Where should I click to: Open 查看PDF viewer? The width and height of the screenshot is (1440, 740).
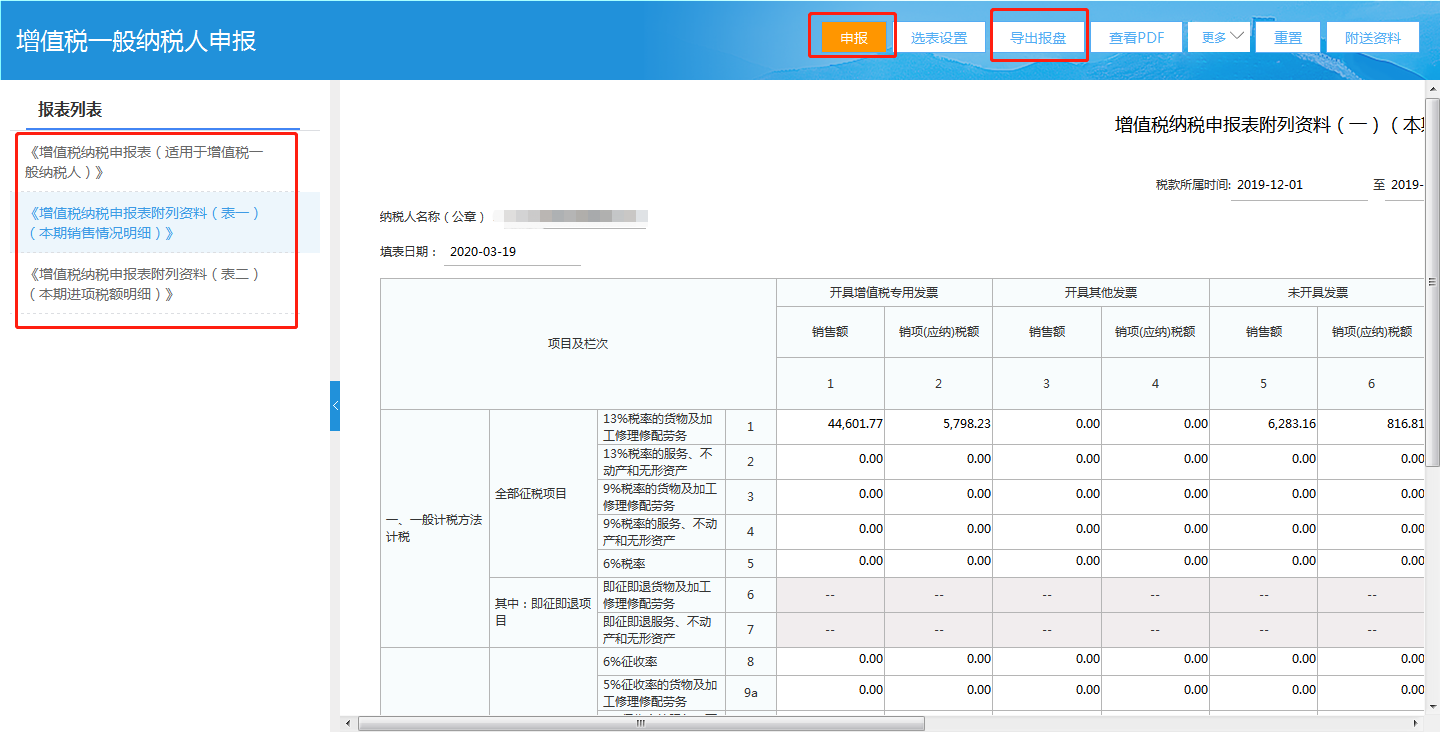(1136, 38)
